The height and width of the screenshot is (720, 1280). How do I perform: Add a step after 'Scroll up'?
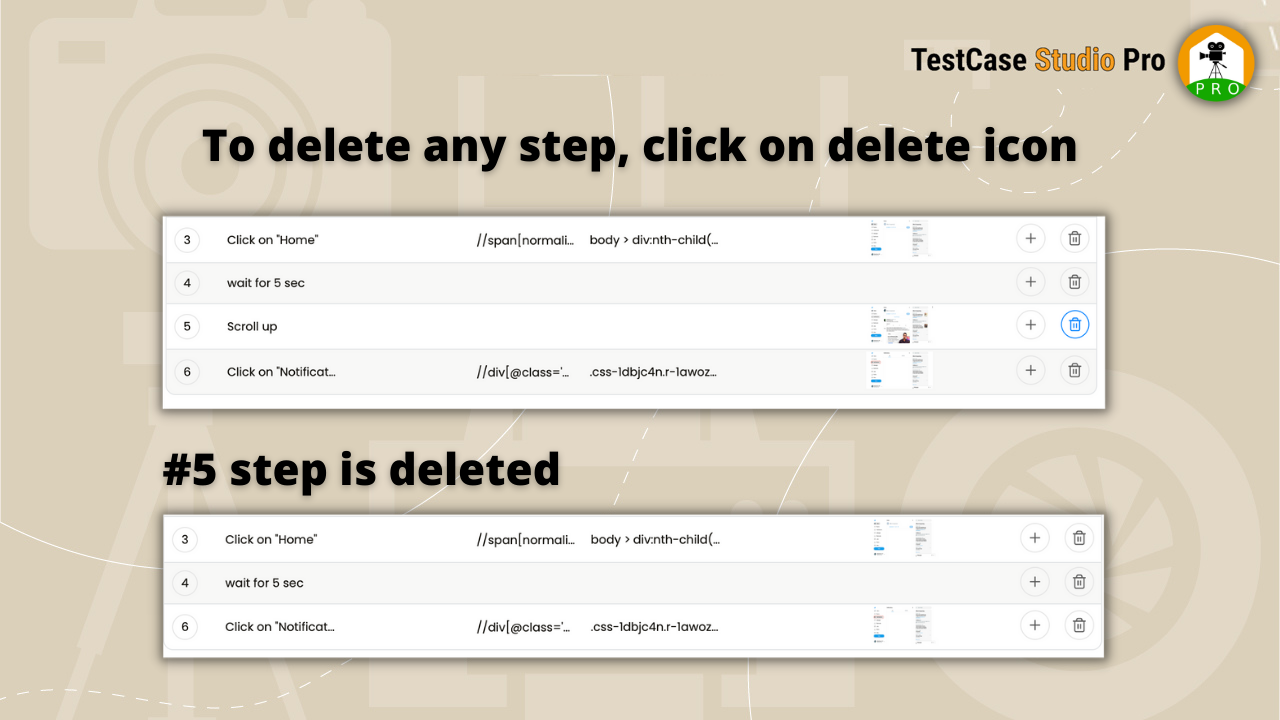1030,324
